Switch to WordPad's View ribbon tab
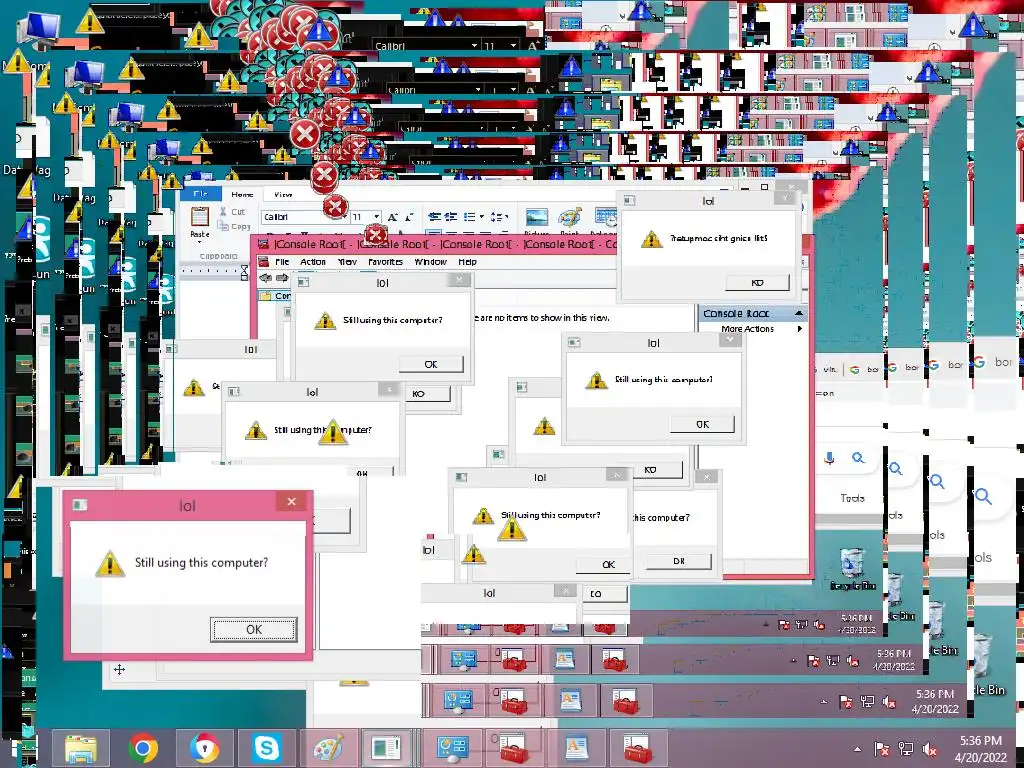 [283, 194]
